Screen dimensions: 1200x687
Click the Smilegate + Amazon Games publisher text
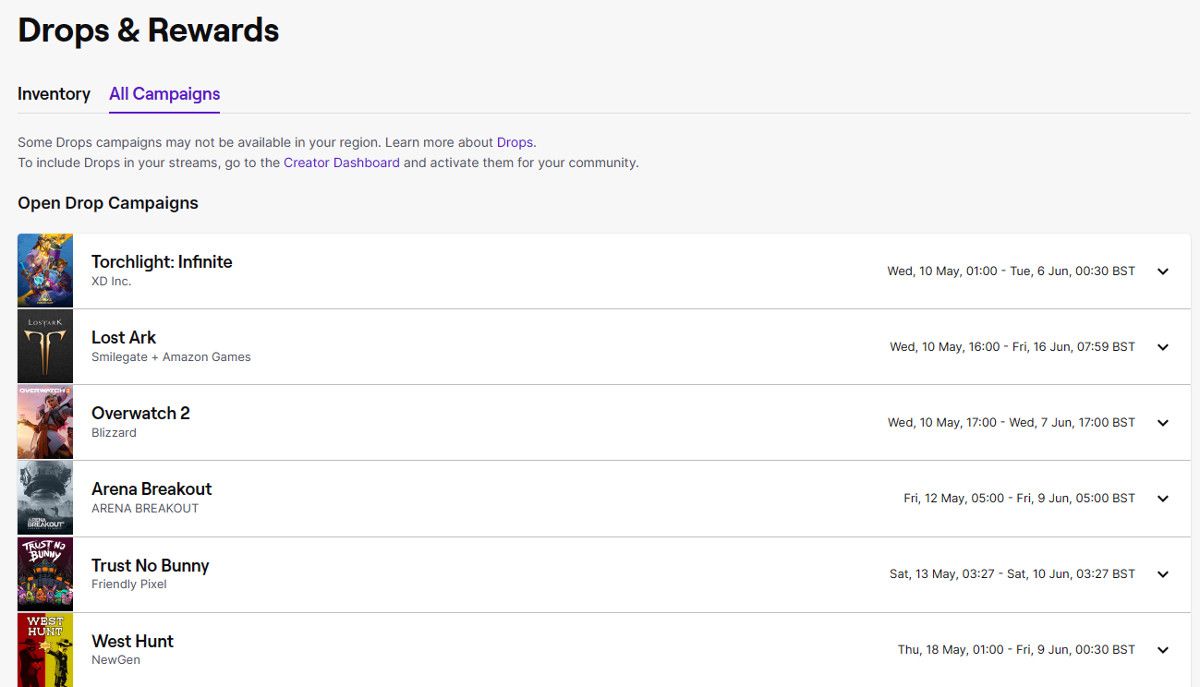171,357
